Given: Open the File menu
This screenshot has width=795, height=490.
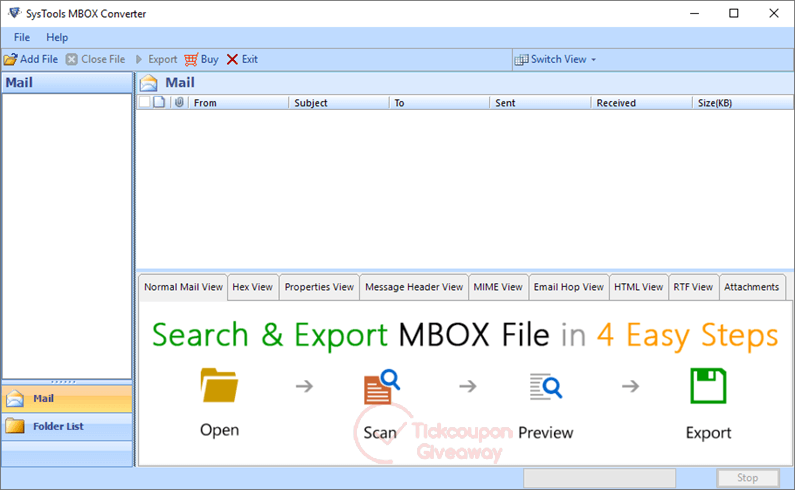Looking at the screenshot, I should tap(22, 38).
